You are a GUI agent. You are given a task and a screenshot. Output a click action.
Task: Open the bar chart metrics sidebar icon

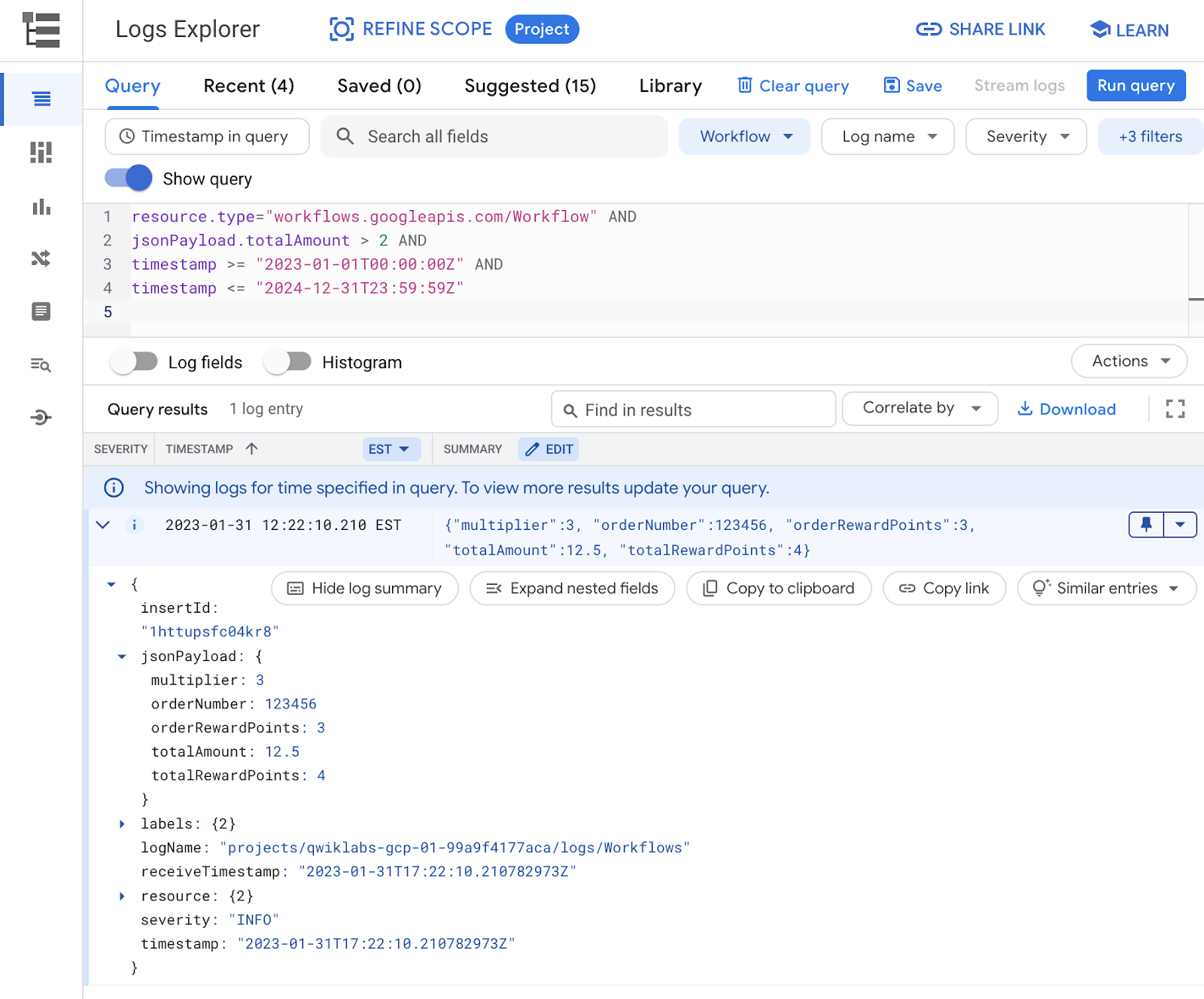point(41,207)
